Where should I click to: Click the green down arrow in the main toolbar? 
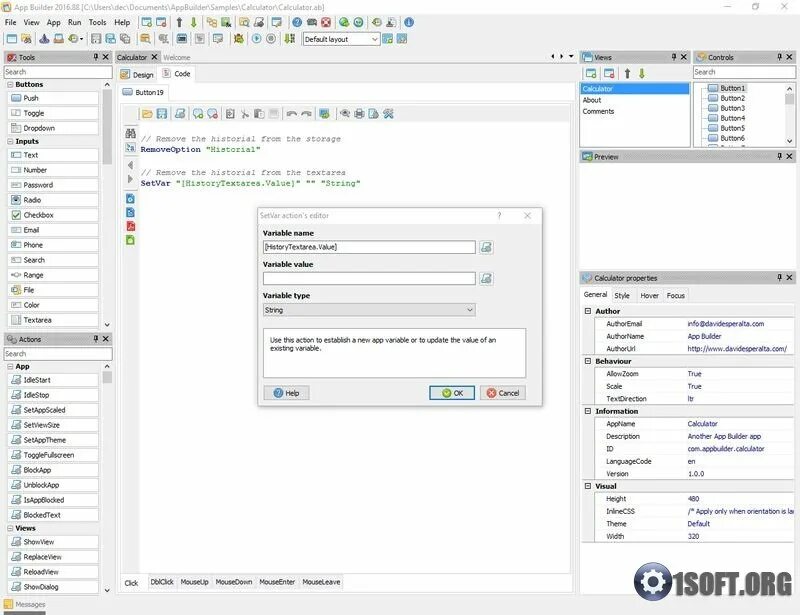193,22
